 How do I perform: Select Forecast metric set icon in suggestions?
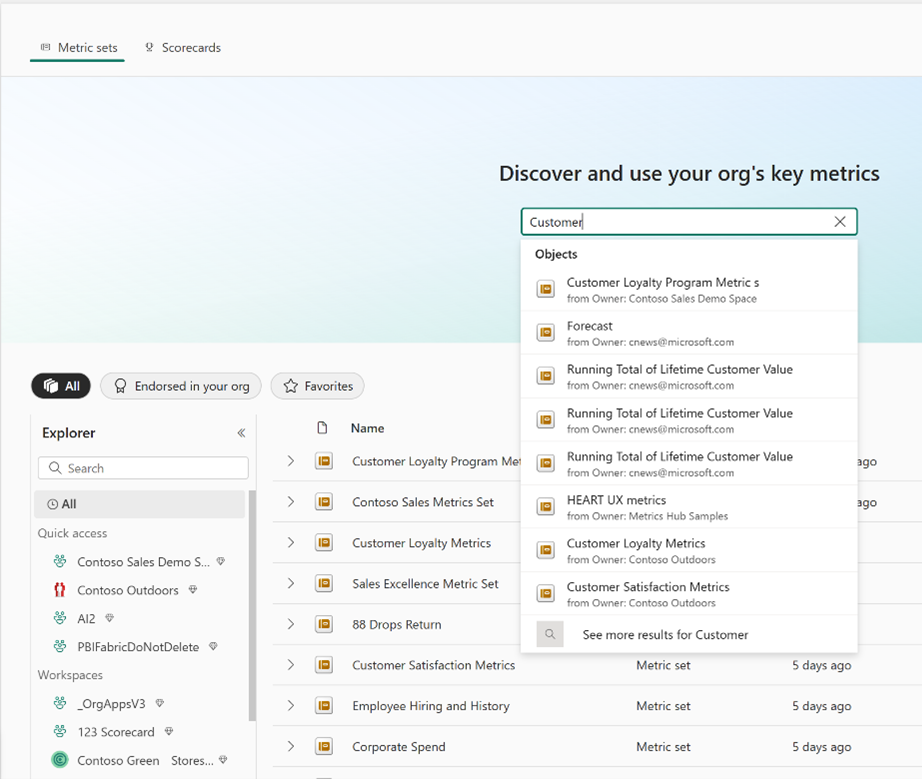pos(546,333)
